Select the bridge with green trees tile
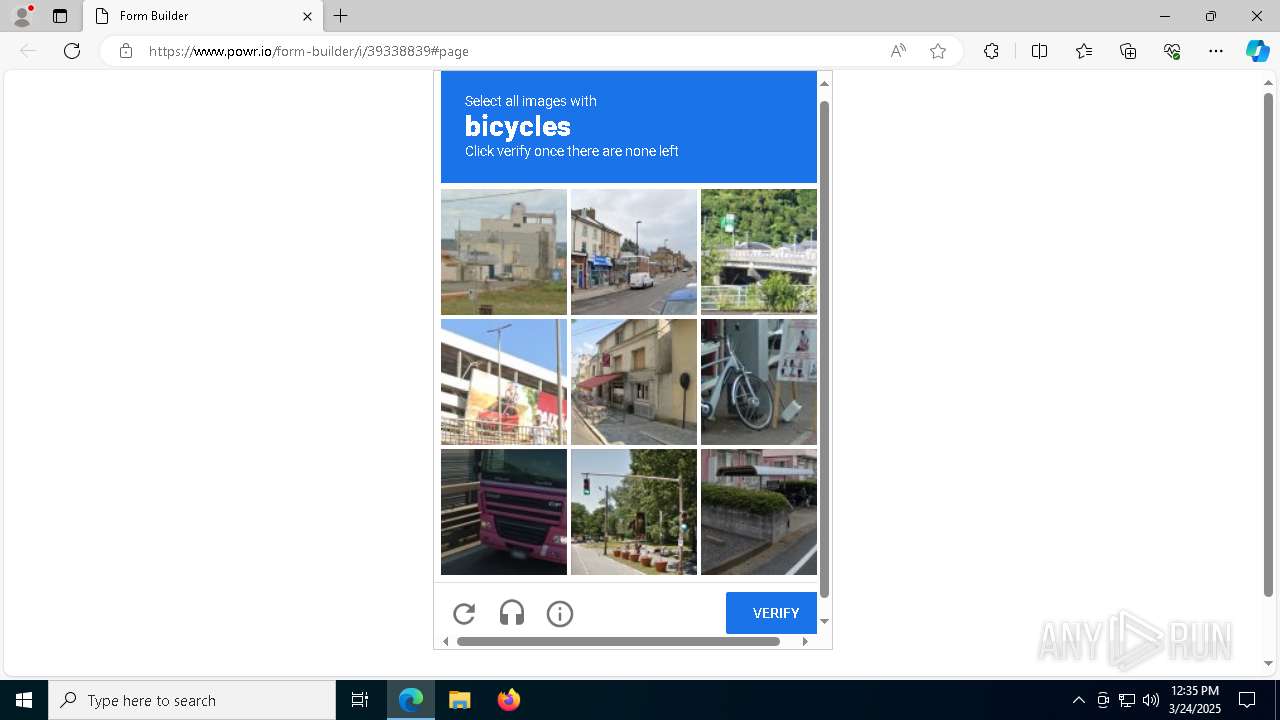 (759, 252)
